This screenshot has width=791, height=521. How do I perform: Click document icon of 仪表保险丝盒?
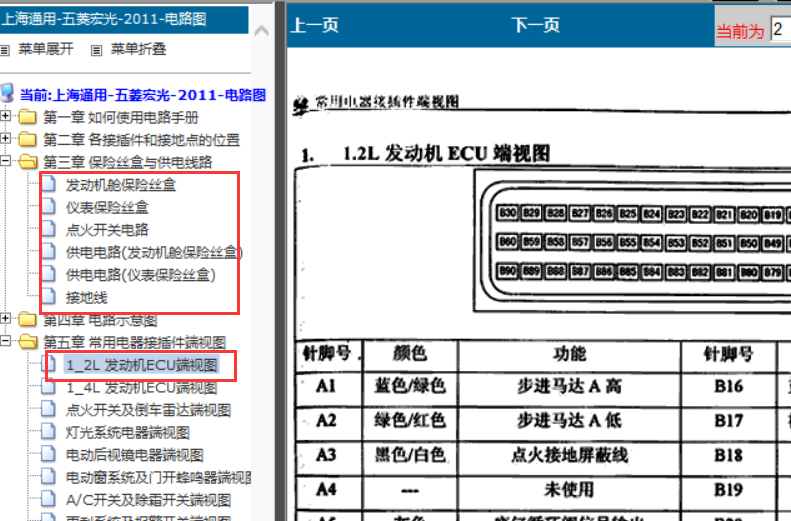tap(49, 206)
